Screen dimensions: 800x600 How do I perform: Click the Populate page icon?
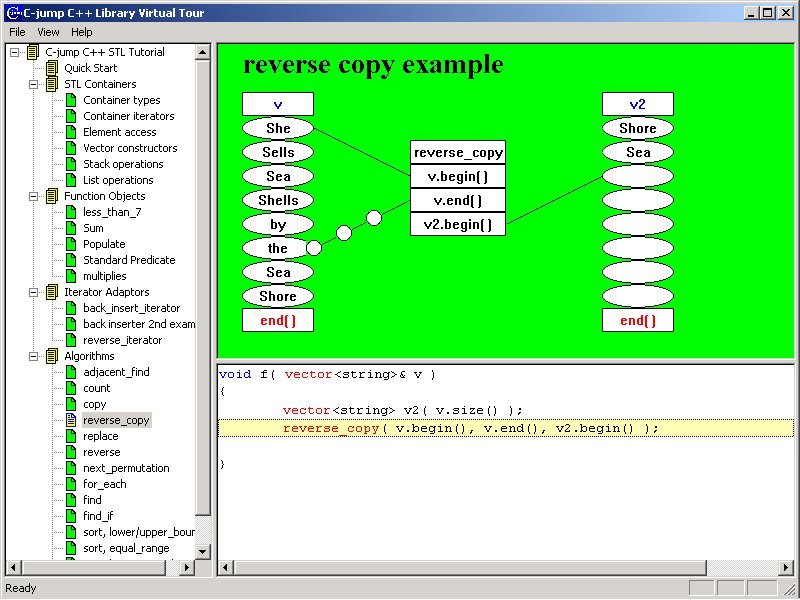(x=71, y=244)
